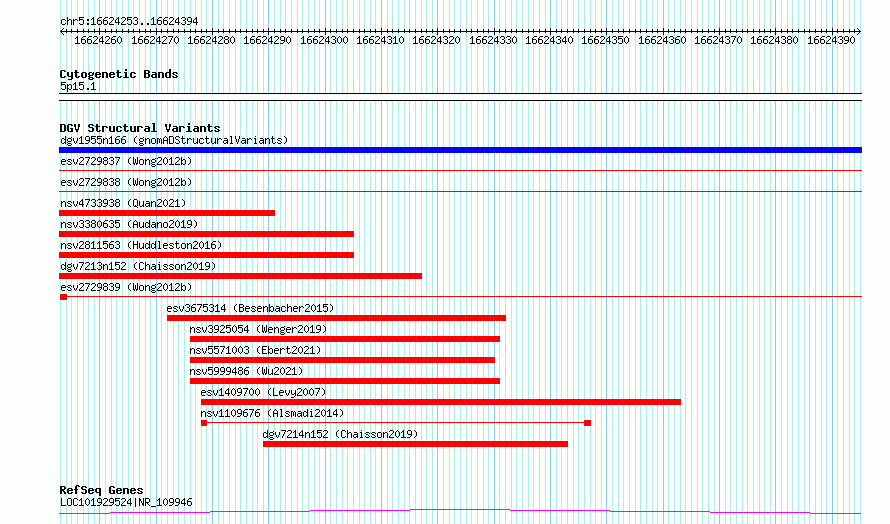Click ruler position 16624340
The height and width of the screenshot is (524, 890).
[549, 40]
